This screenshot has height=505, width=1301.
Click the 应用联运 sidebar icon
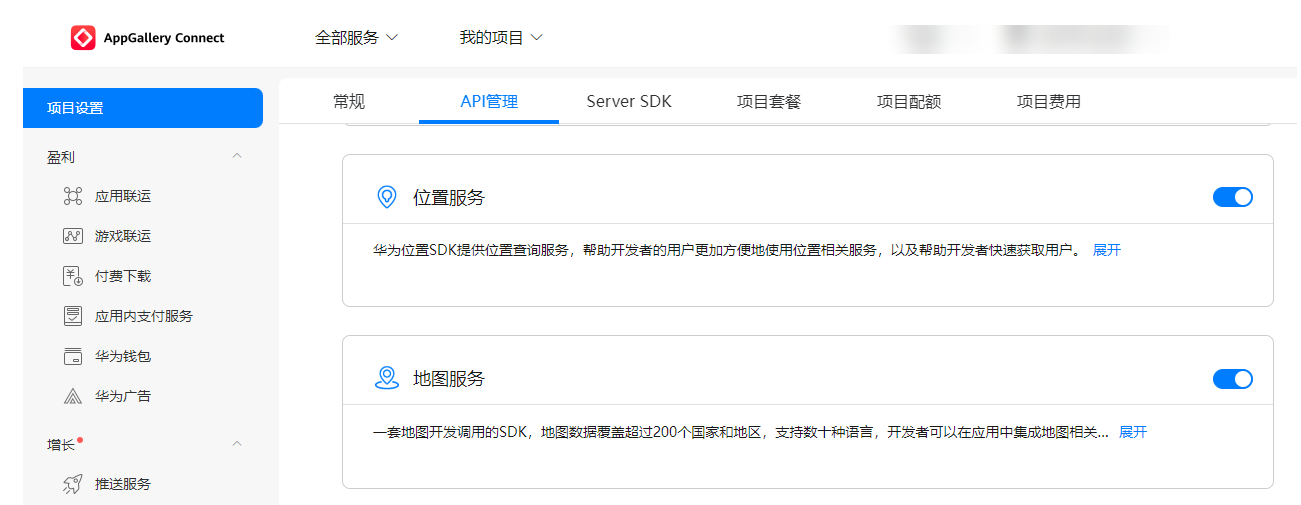point(73,196)
